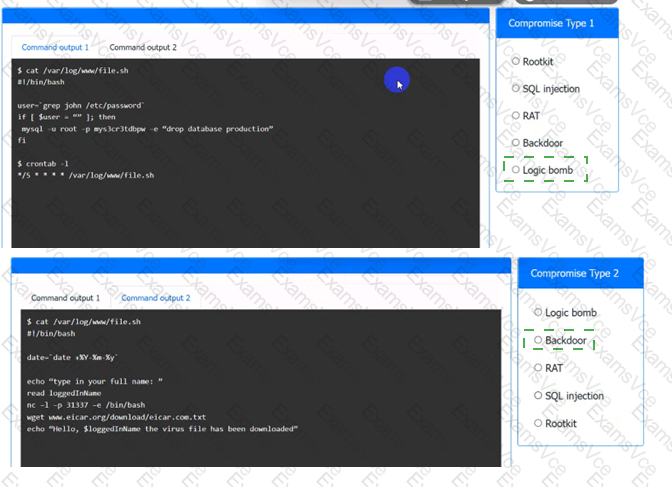
Task: Pick Backdoor option in Compromise Type 1
Action: (x=516, y=142)
